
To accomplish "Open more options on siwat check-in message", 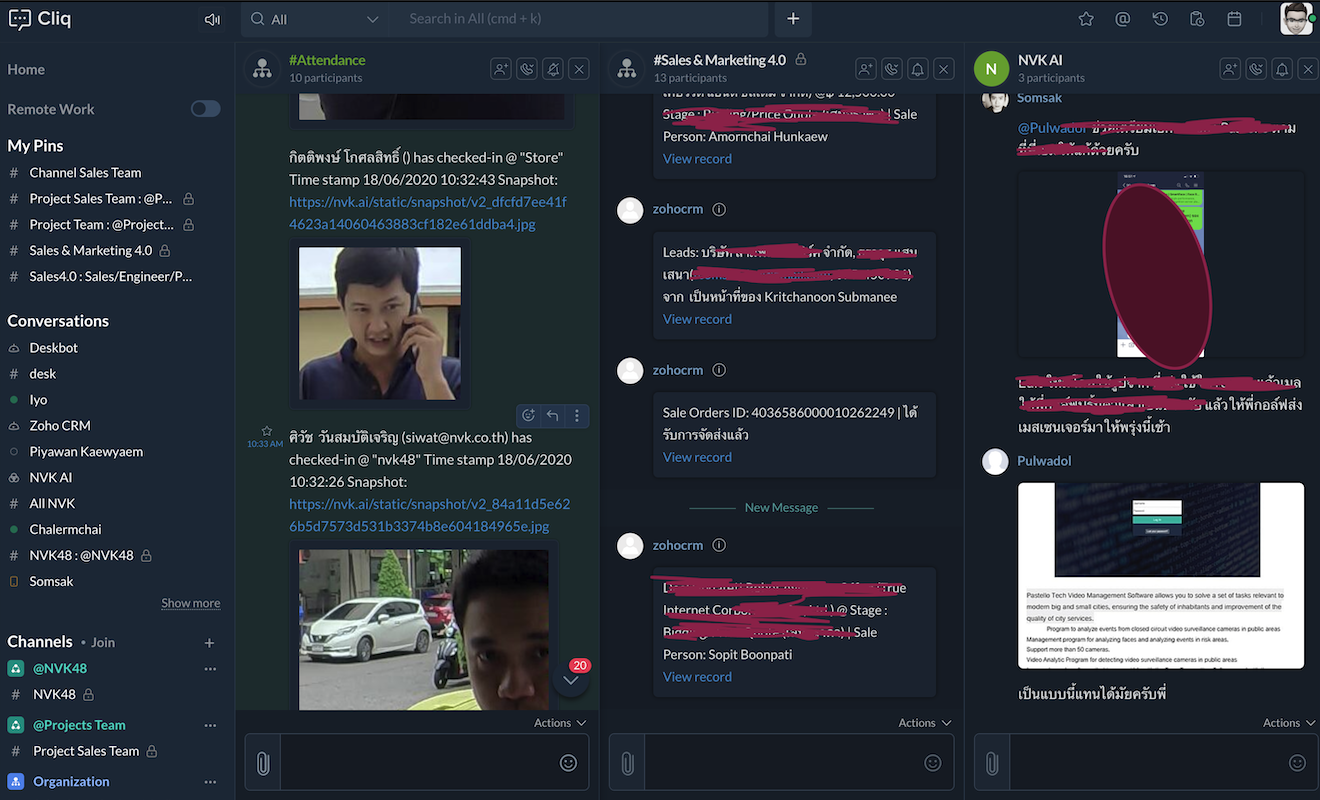I will coord(577,416).
